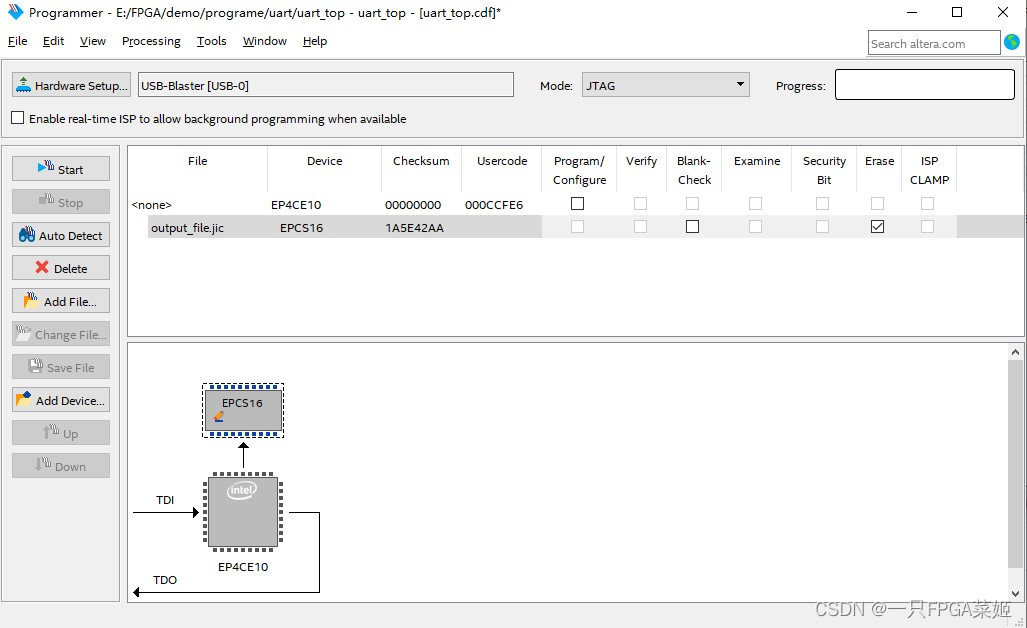
Task: Click the Stop button
Action: click(61, 202)
